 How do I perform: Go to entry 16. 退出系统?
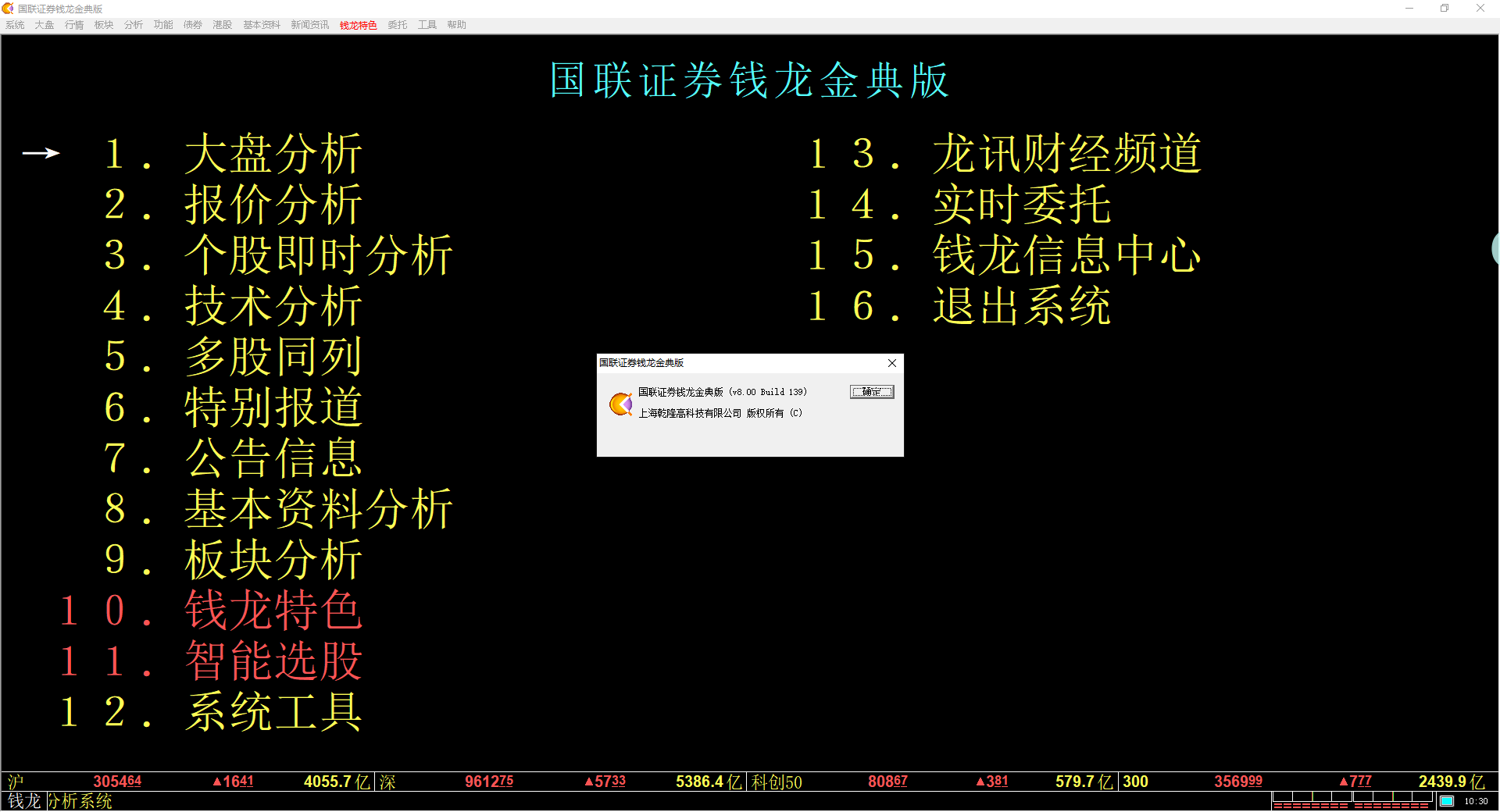tap(959, 305)
